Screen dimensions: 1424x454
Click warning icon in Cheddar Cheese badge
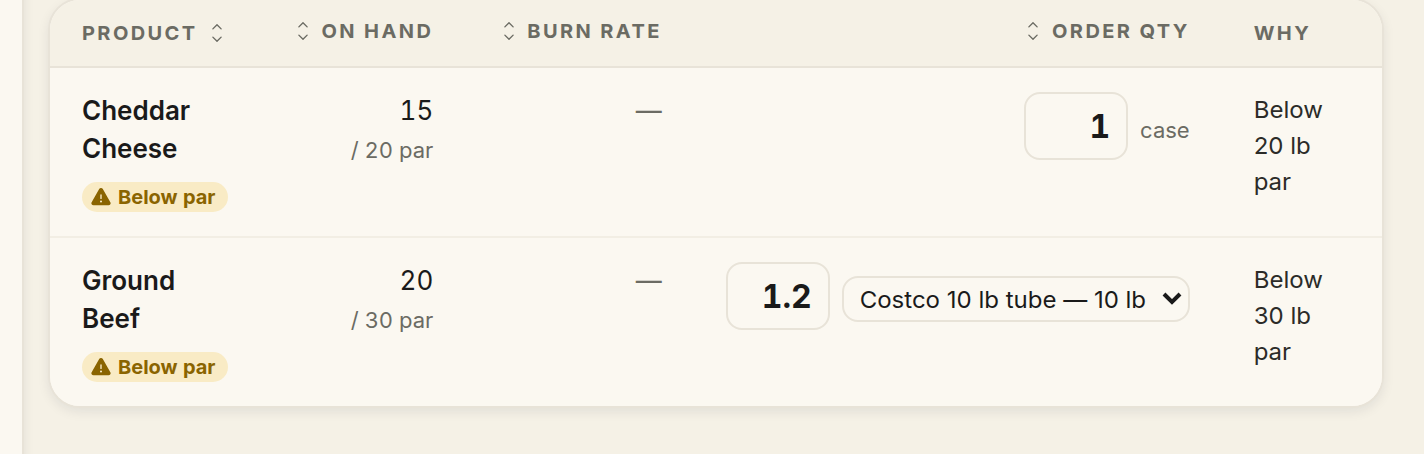(x=101, y=198)
